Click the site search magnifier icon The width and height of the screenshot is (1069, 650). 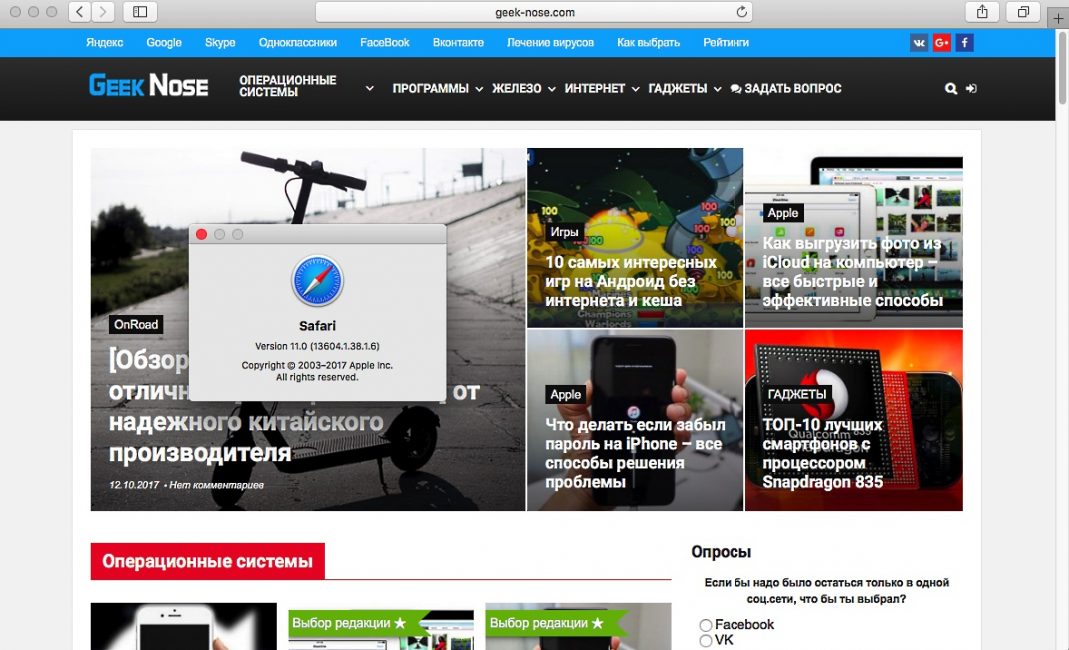tap(950, 89)
